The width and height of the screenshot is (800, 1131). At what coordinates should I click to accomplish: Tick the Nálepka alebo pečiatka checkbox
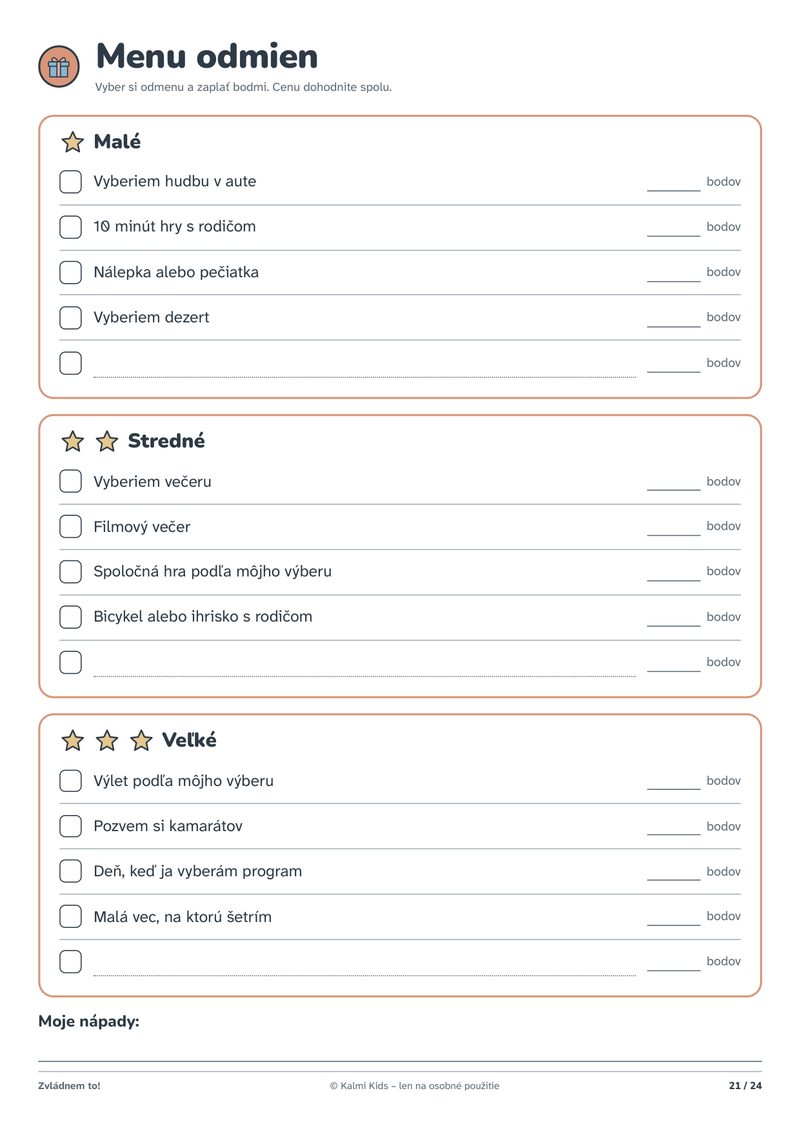pos(70,272)
